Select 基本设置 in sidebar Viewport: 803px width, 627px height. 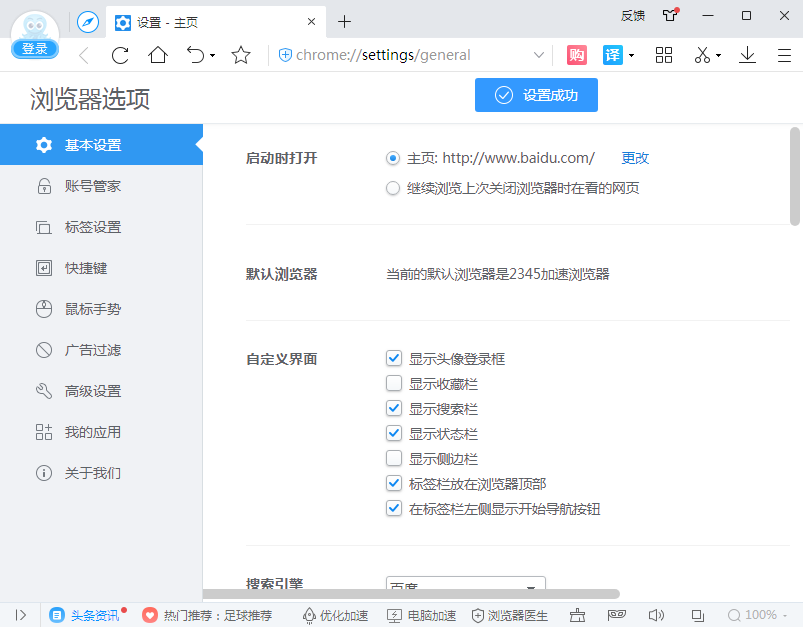coord(101,145)
